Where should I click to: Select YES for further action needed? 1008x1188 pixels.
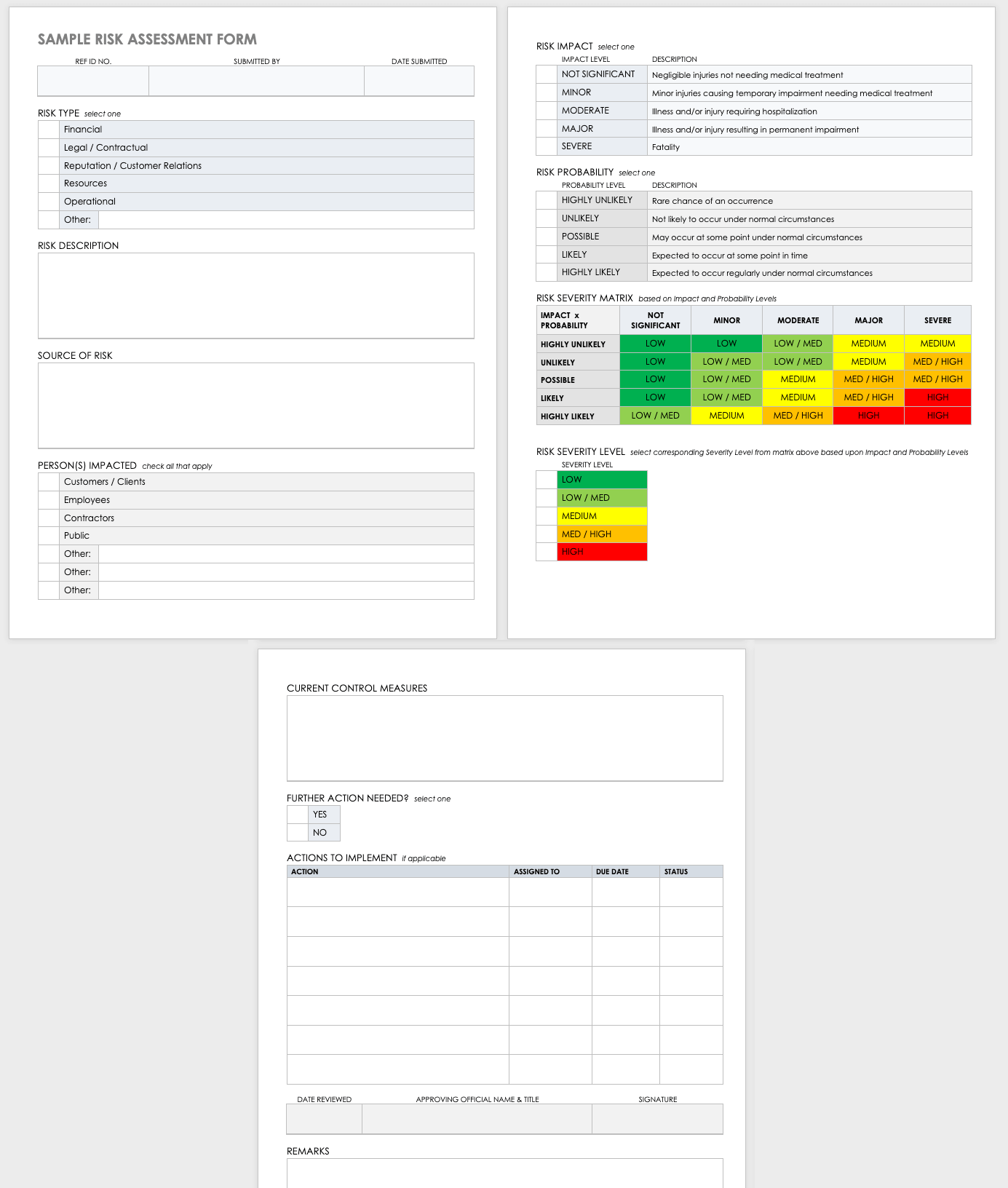pos(298,815)
